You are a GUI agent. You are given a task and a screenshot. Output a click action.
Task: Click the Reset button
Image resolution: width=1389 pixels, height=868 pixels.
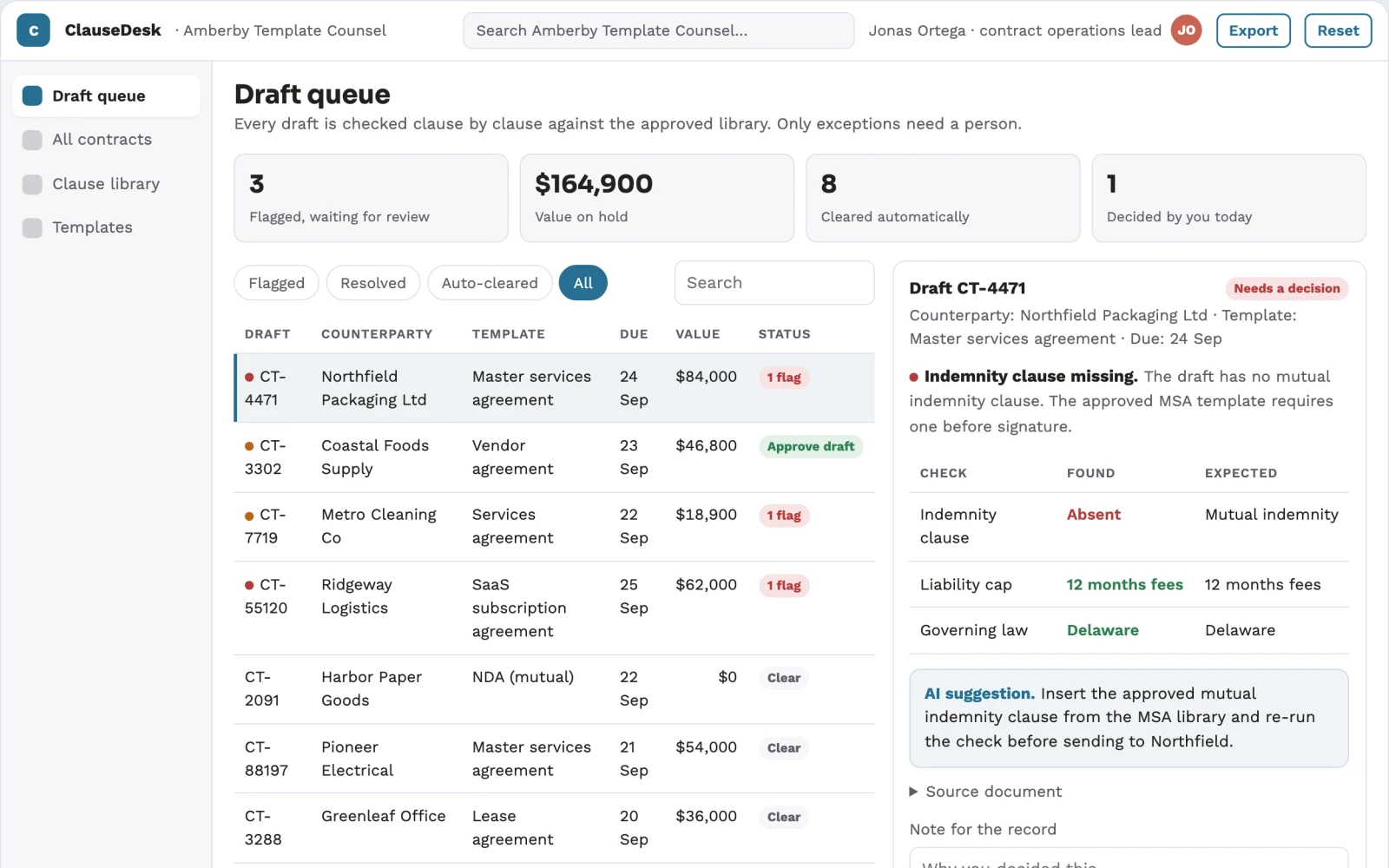(1338, 30)
